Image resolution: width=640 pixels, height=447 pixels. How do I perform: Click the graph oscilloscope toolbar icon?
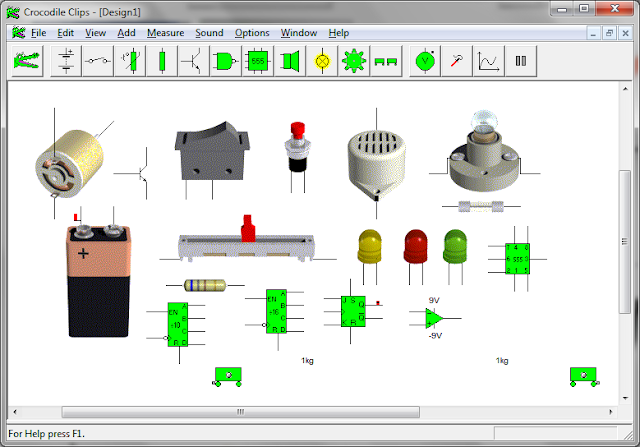pos(489,61)
